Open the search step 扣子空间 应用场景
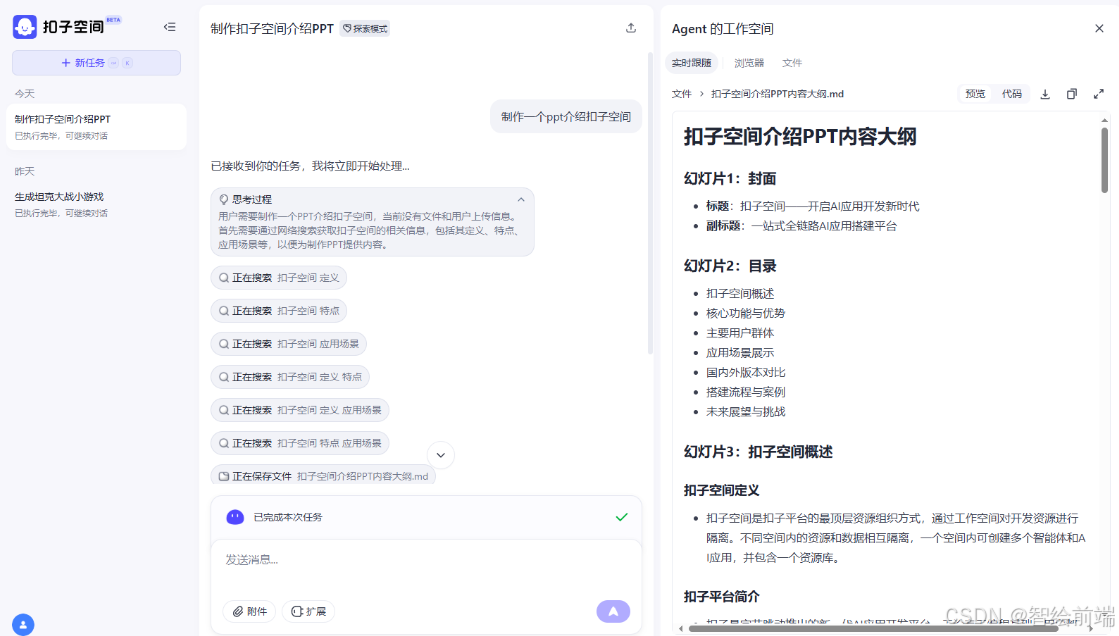This screenshot has height=636, width=1119. coord(288,344)
